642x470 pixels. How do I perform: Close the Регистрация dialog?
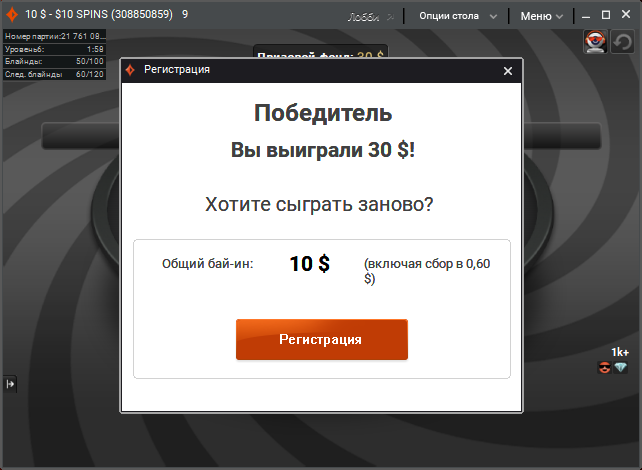click(x=508, y=71)
